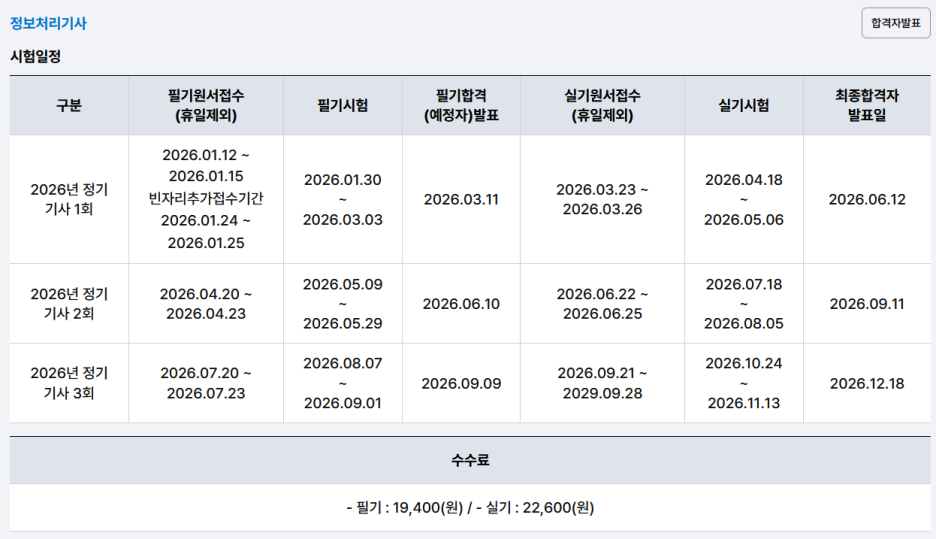Select the 2026년 정기 기사 2회 row label
936x539 pixels.
click(69, 304)
